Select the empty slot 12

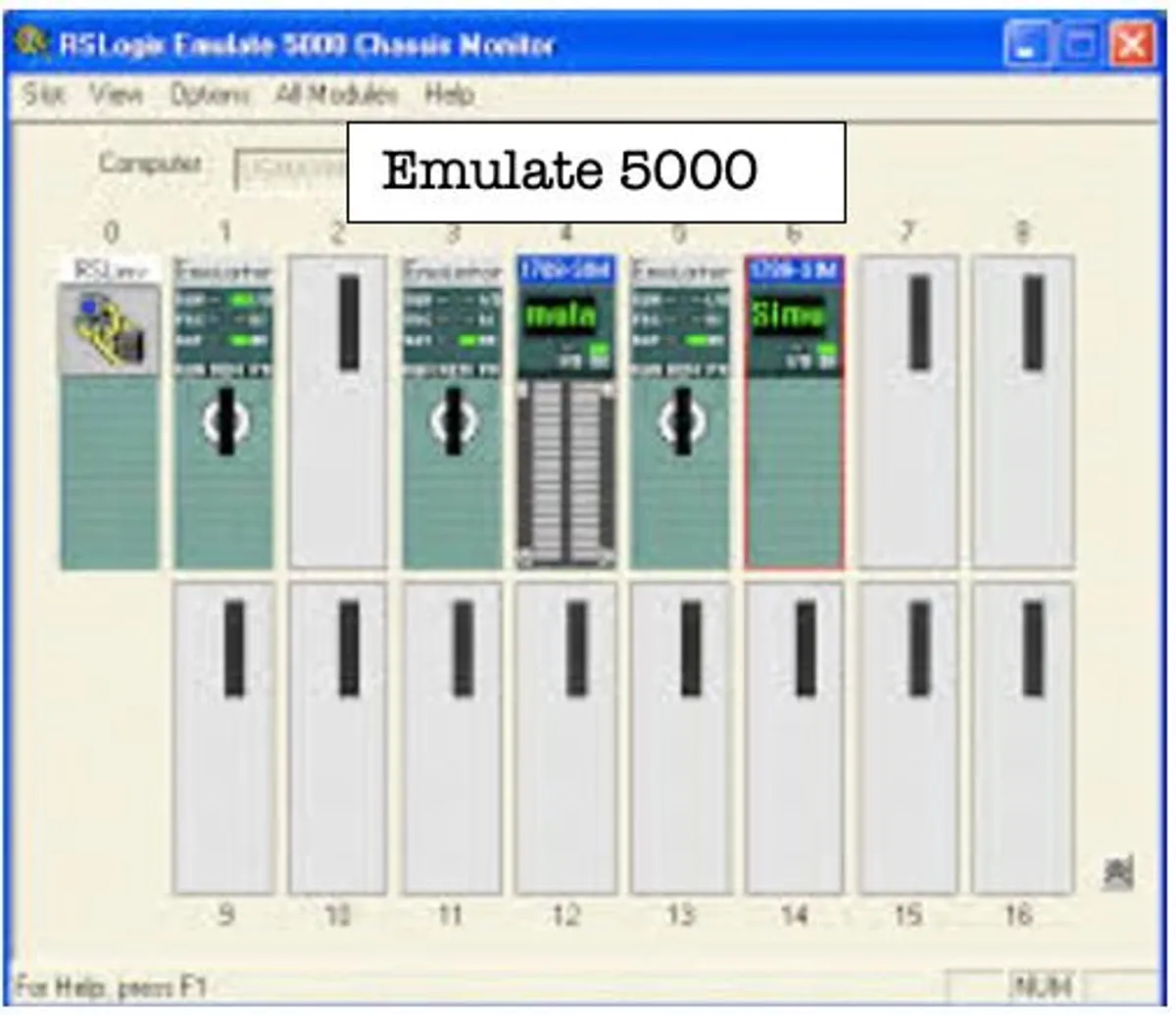pyautogui.click(x=566, y=738)
